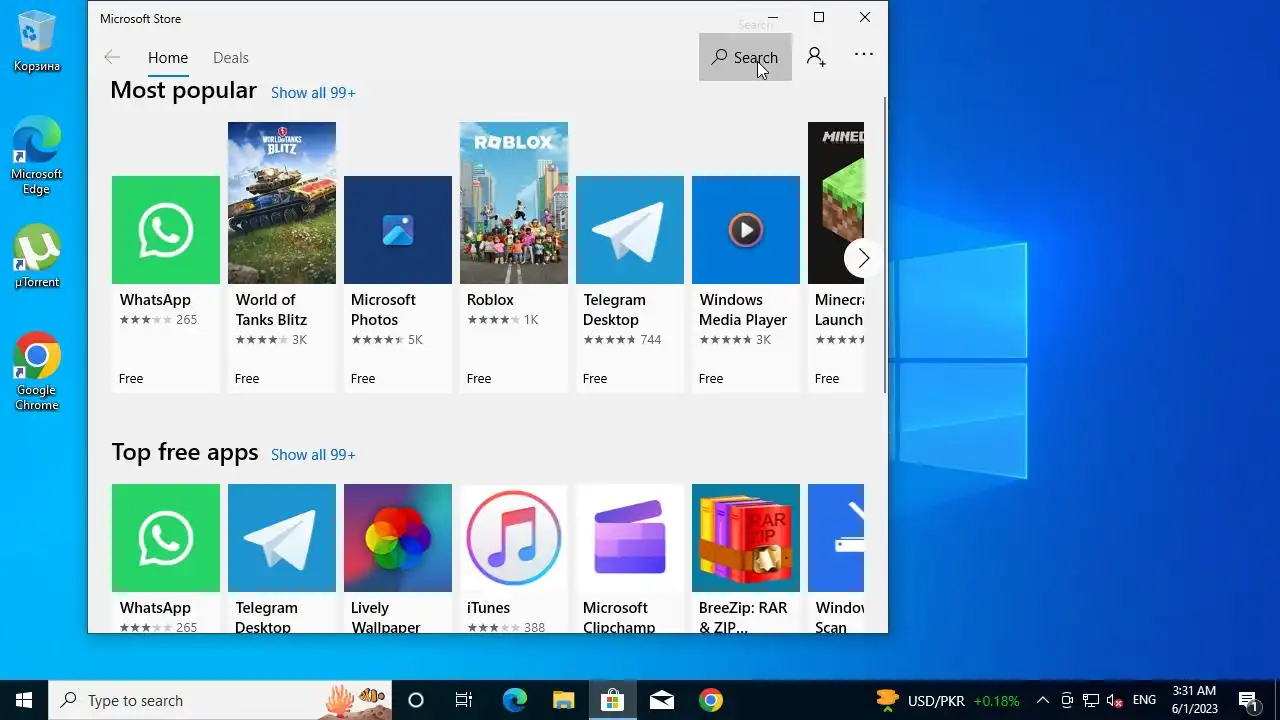
Task: Open WhatsApp icon in Top free apps
Action: tap(166, 538)
